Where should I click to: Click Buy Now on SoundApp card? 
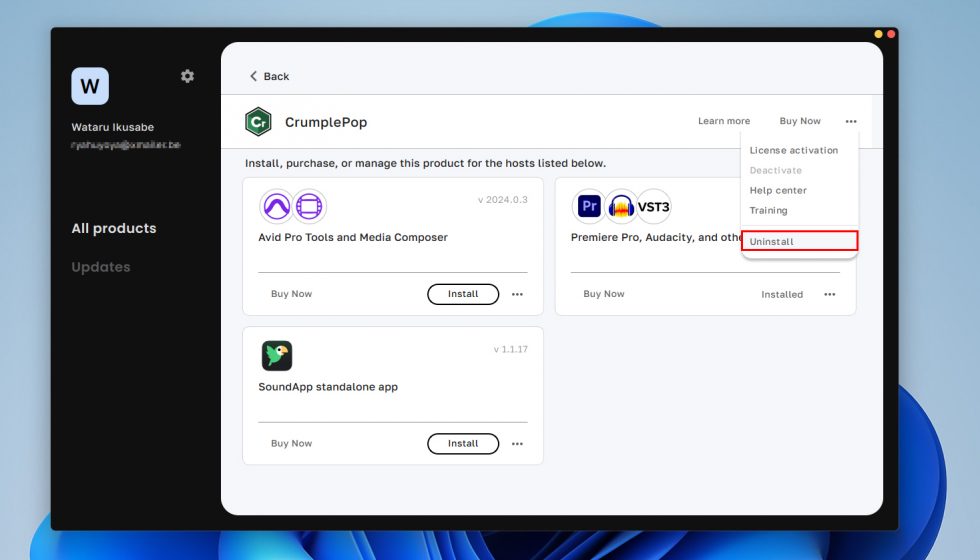click(291, 443)
